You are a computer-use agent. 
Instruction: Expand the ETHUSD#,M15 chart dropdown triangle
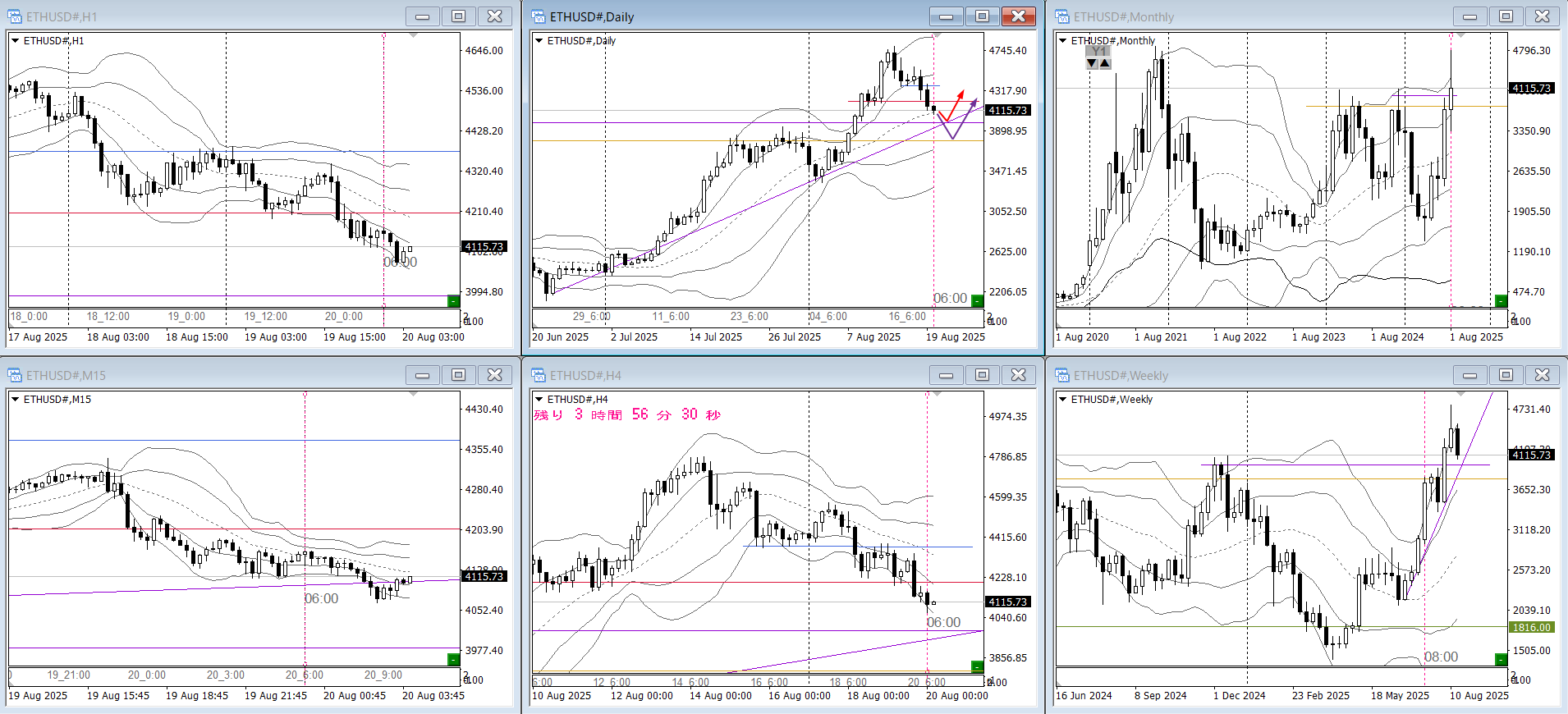pyautogui.click(x=15, y=399)
